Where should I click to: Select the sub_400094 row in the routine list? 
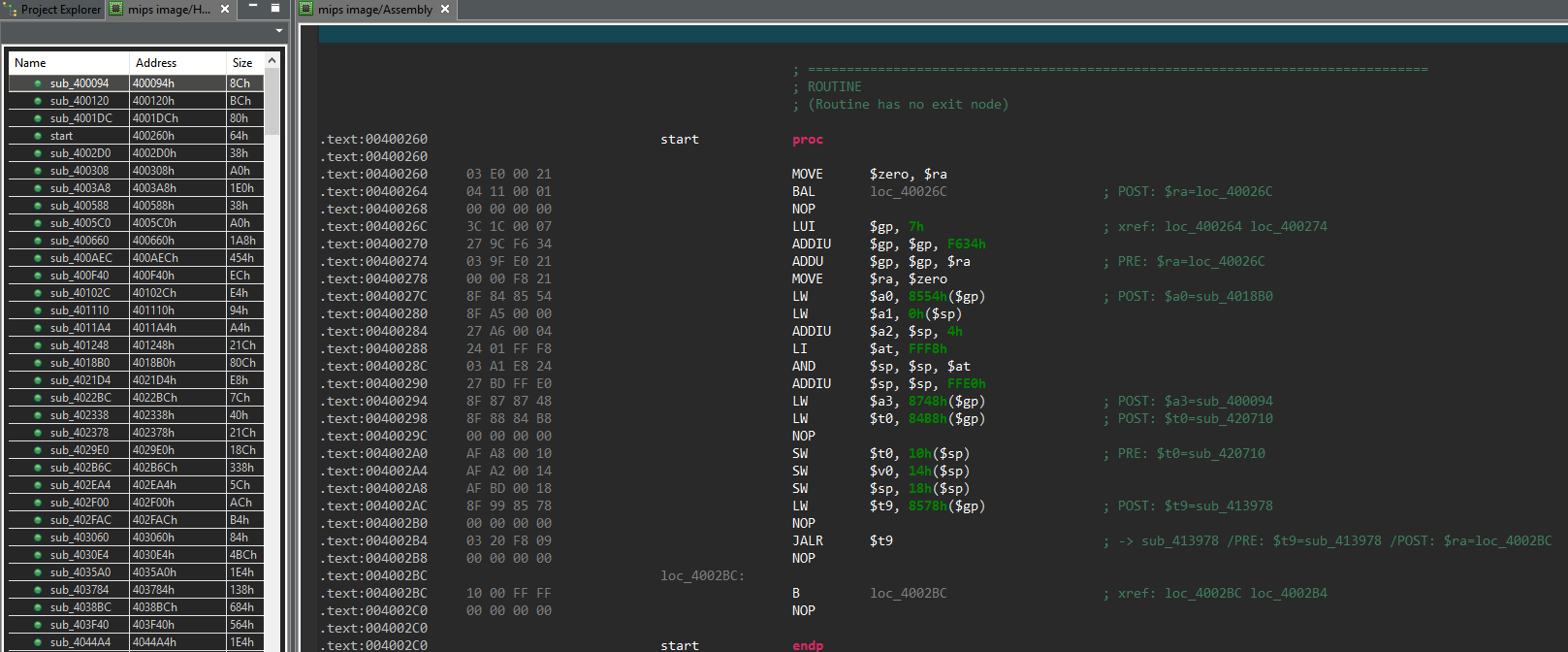pos(136,83)
